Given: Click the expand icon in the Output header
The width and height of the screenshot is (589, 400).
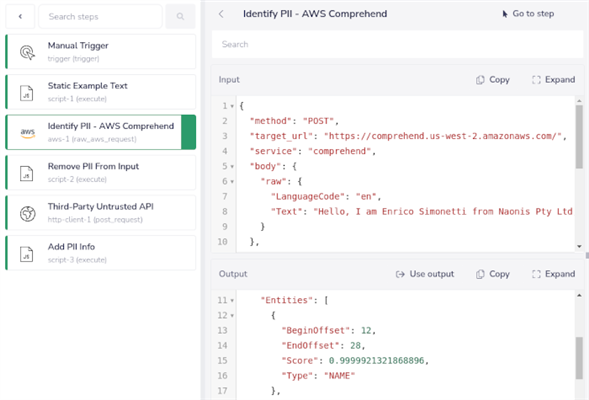Looking at the screenshot, I should click(536, 274).
